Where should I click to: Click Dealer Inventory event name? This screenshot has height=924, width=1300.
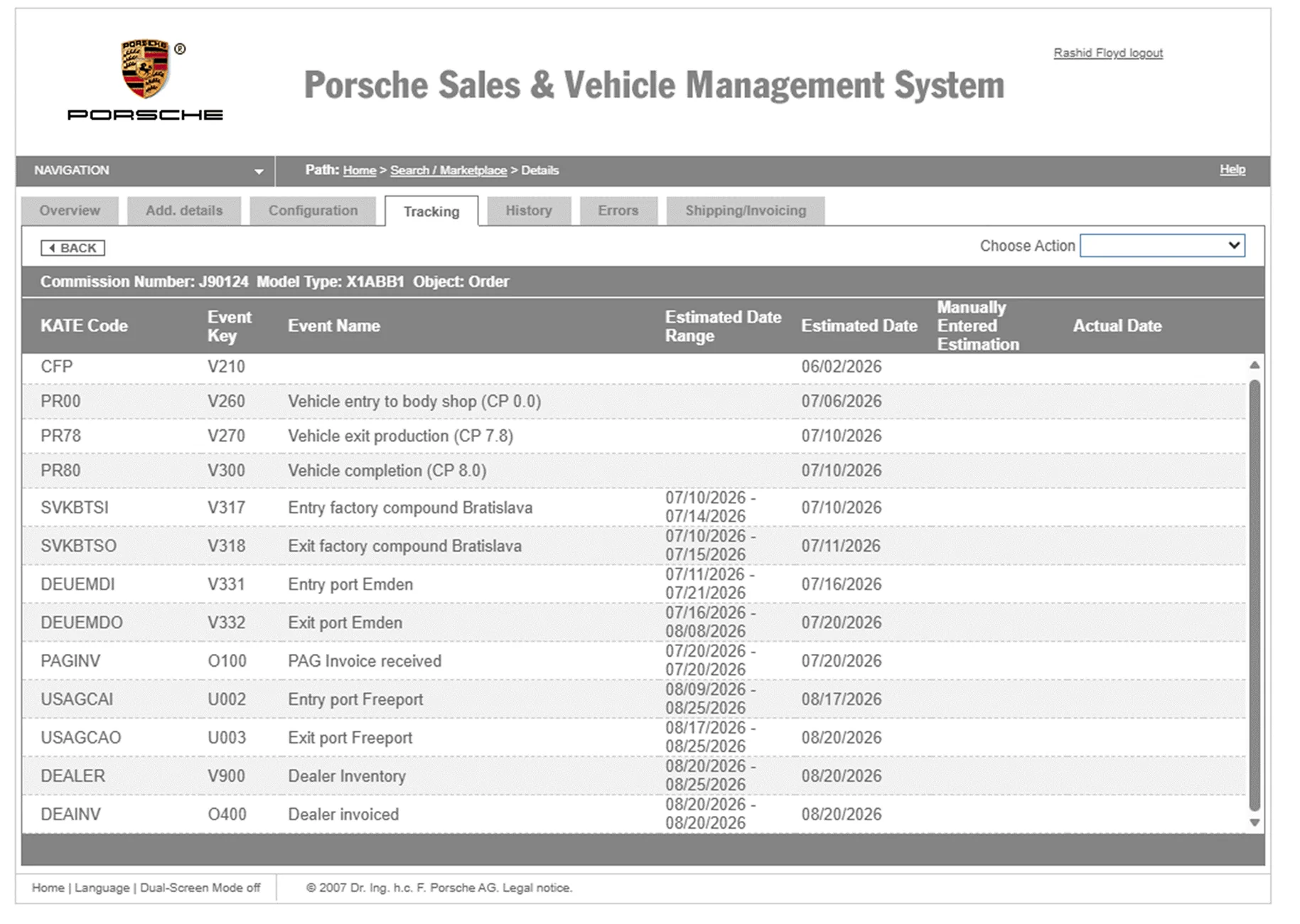(347, 777)
